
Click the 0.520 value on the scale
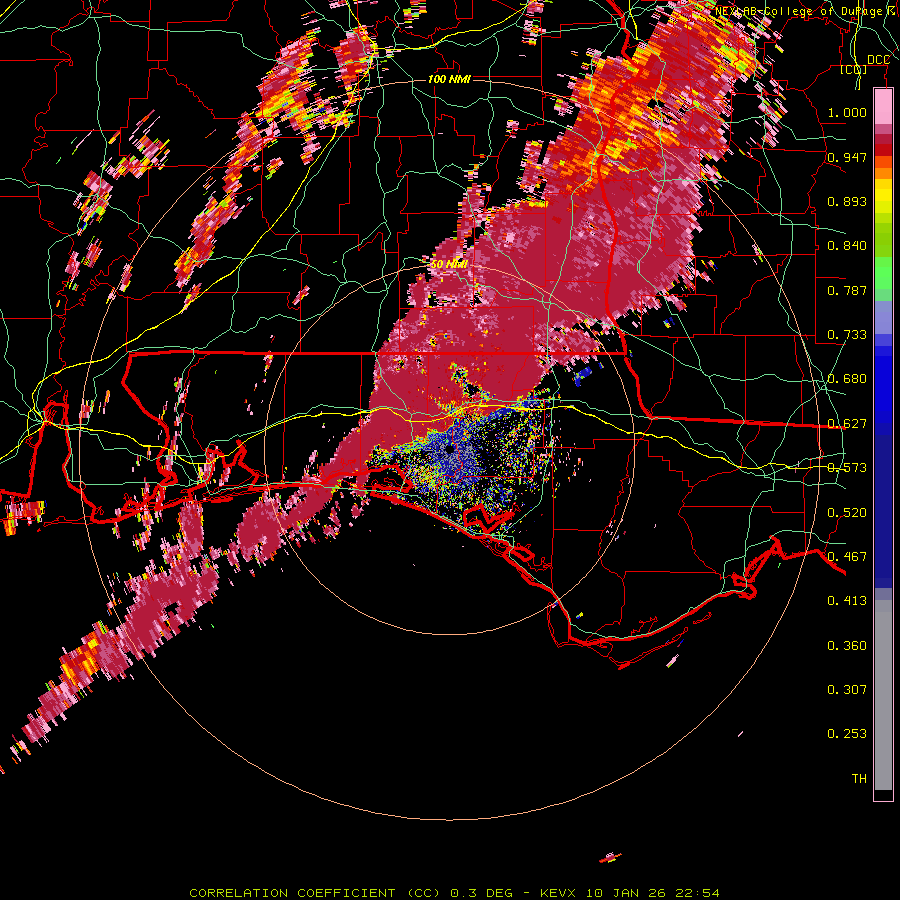click(847, 513)
